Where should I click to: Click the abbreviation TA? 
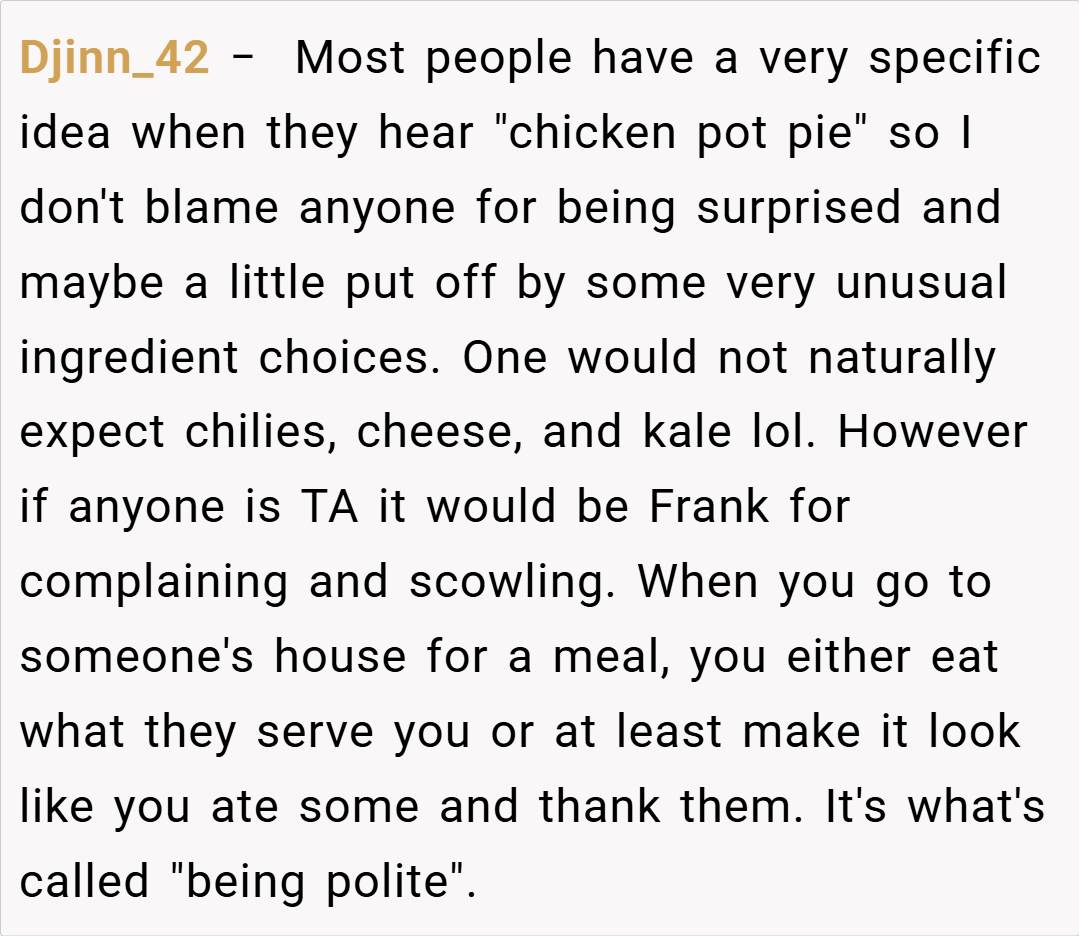[331, 507]
